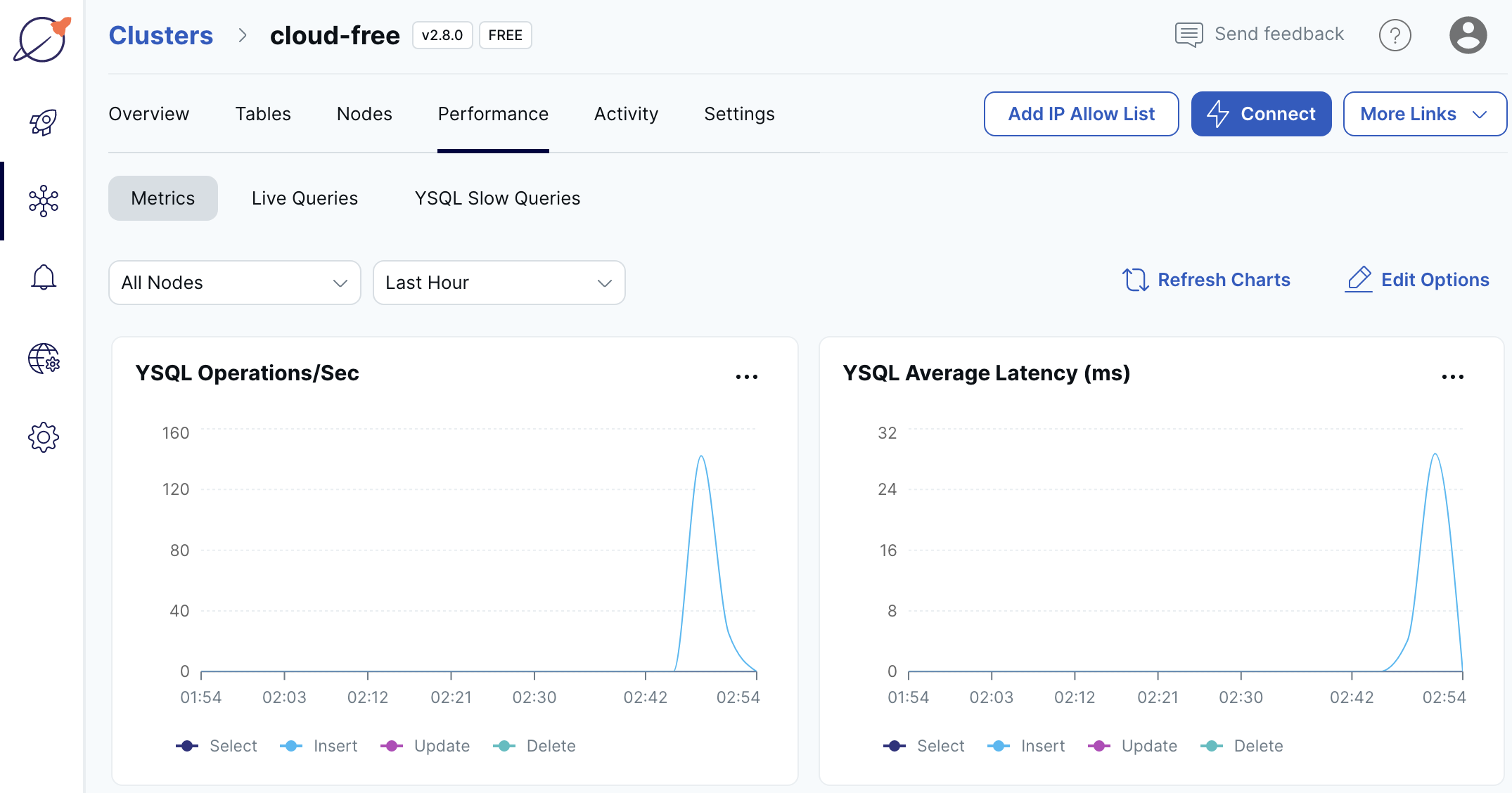Toggle the Select series in latency chart legend
This screenshot has width=1512, height=793.
click(924, 746)
